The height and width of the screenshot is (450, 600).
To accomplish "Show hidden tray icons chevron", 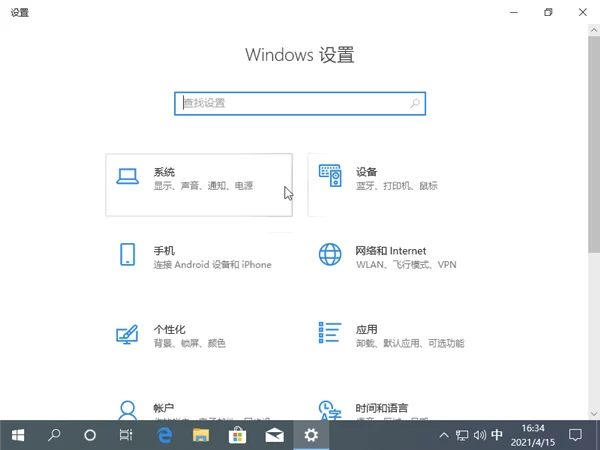I will coord(444,435).
